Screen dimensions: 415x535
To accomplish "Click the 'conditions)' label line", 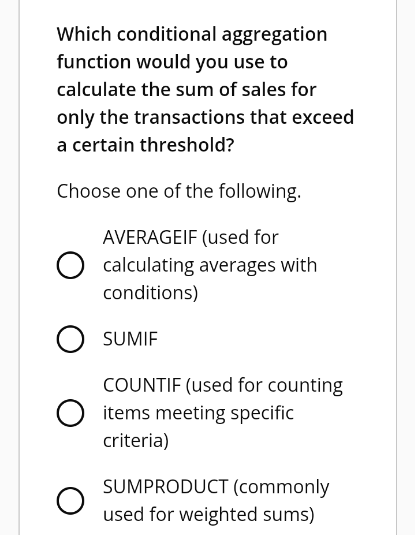I will pos(151,293).
